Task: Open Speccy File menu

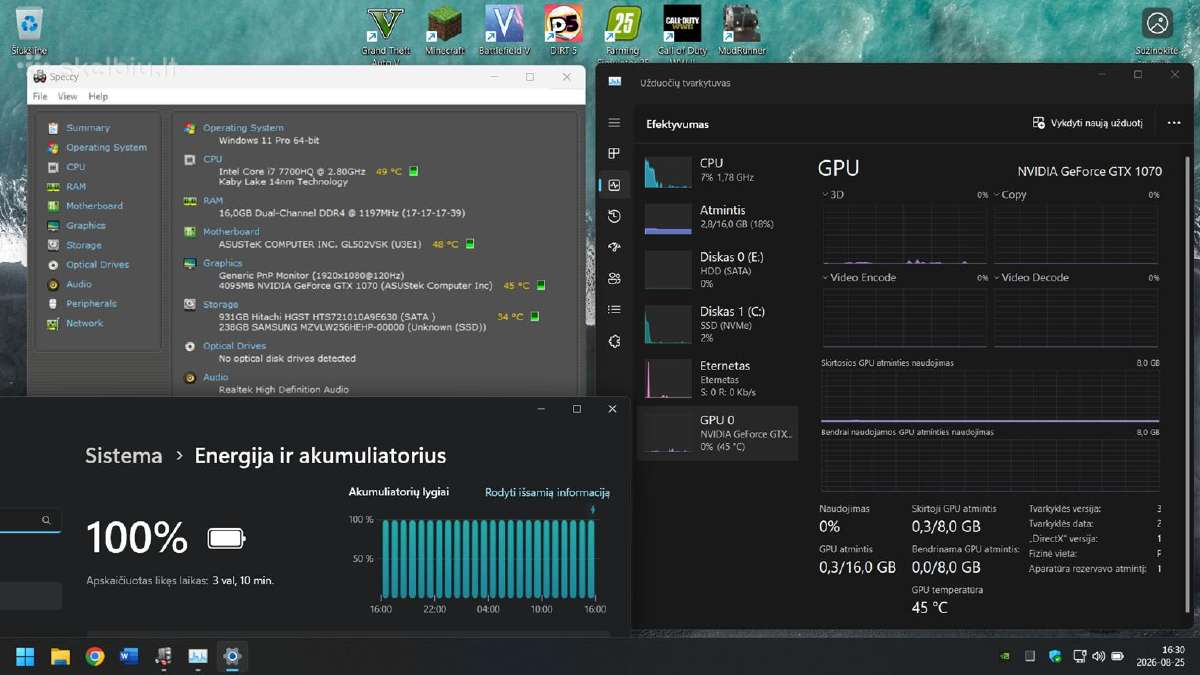Action: coord(40,97)
